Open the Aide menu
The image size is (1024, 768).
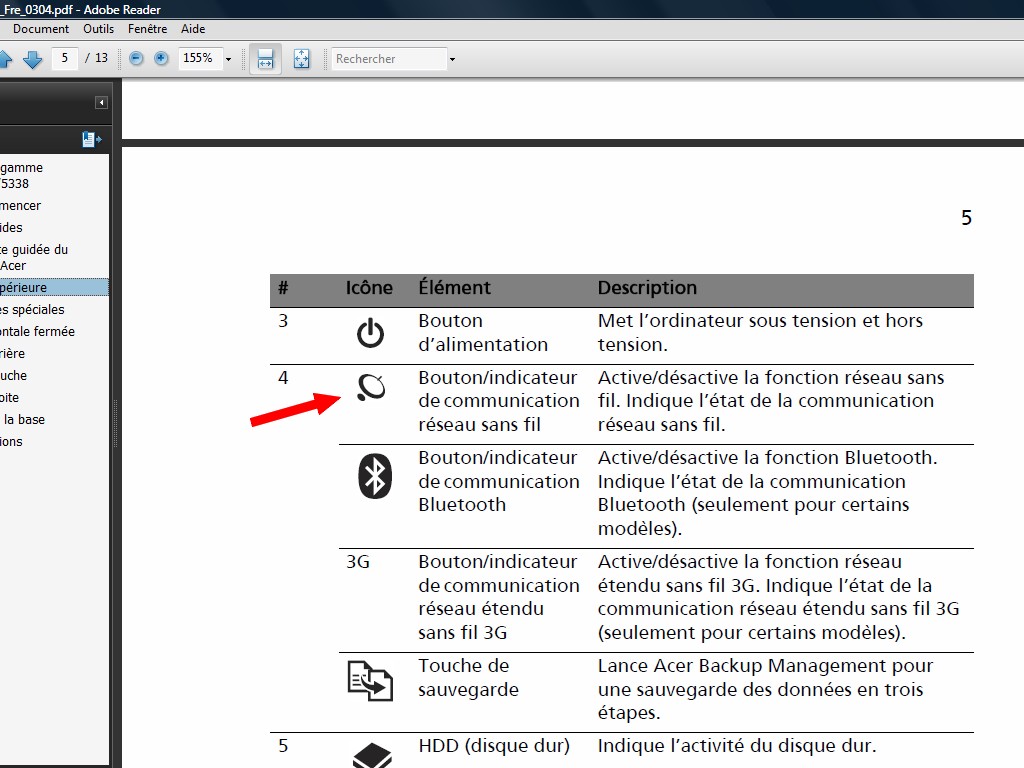pos(193,29)
